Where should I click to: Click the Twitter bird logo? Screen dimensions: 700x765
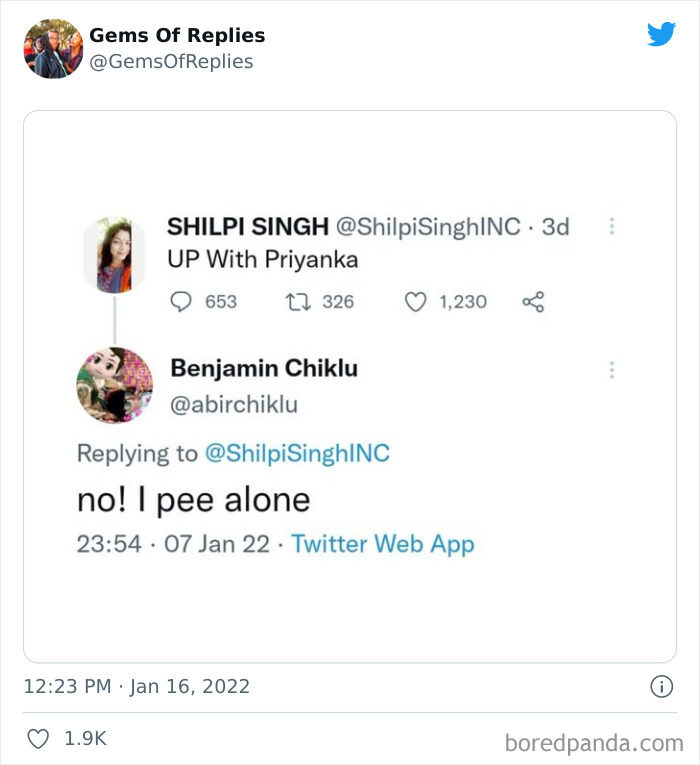pos(661,35)
